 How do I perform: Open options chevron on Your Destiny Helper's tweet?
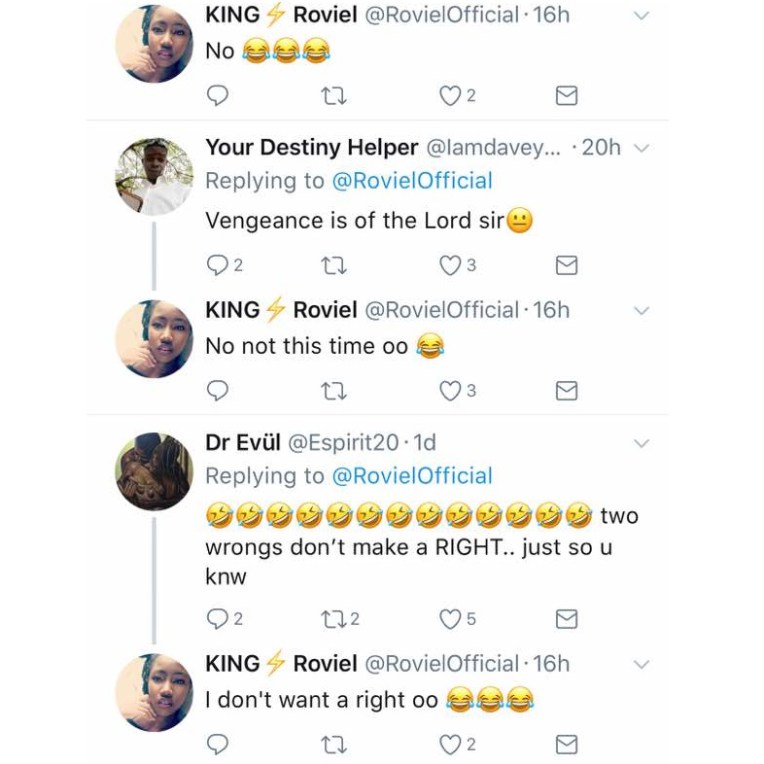[643, 148]
